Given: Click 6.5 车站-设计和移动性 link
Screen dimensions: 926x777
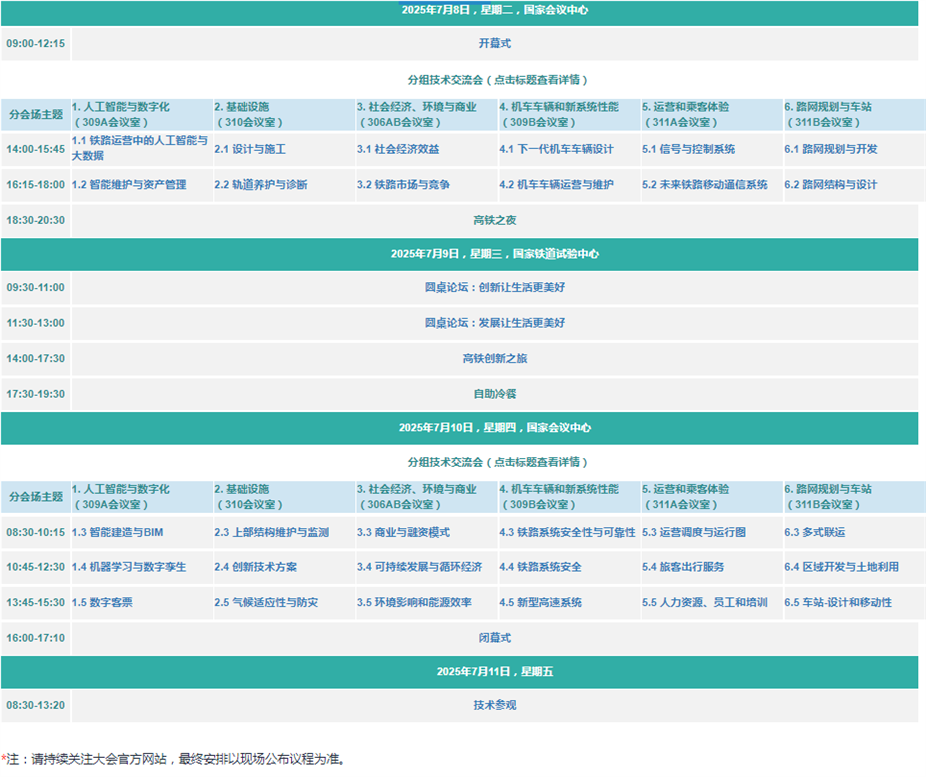Looking at the screenshot, I should 838,603.
